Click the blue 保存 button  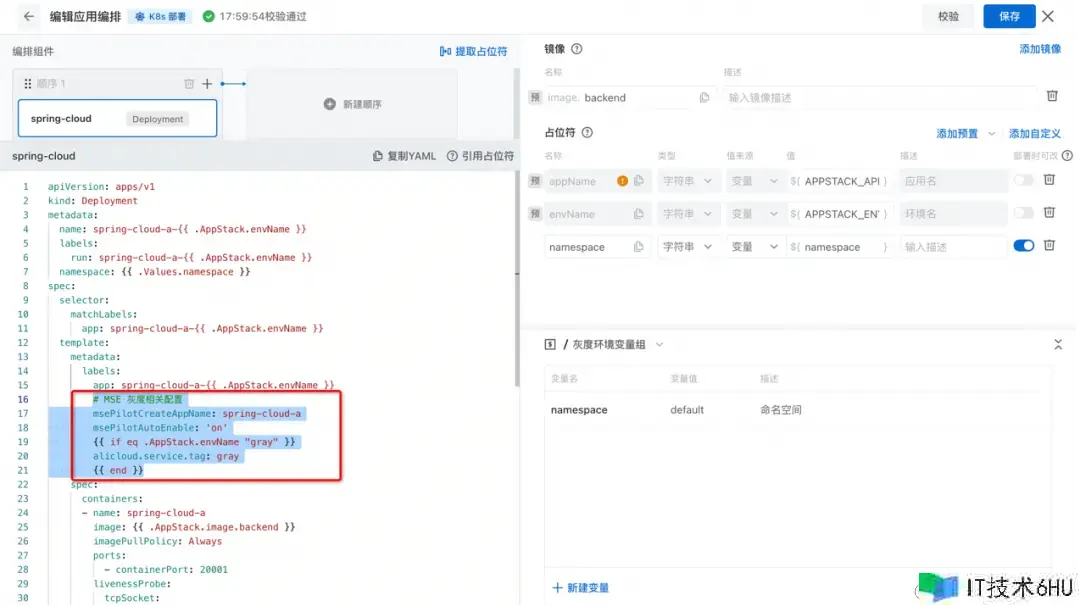[1009, 16]
